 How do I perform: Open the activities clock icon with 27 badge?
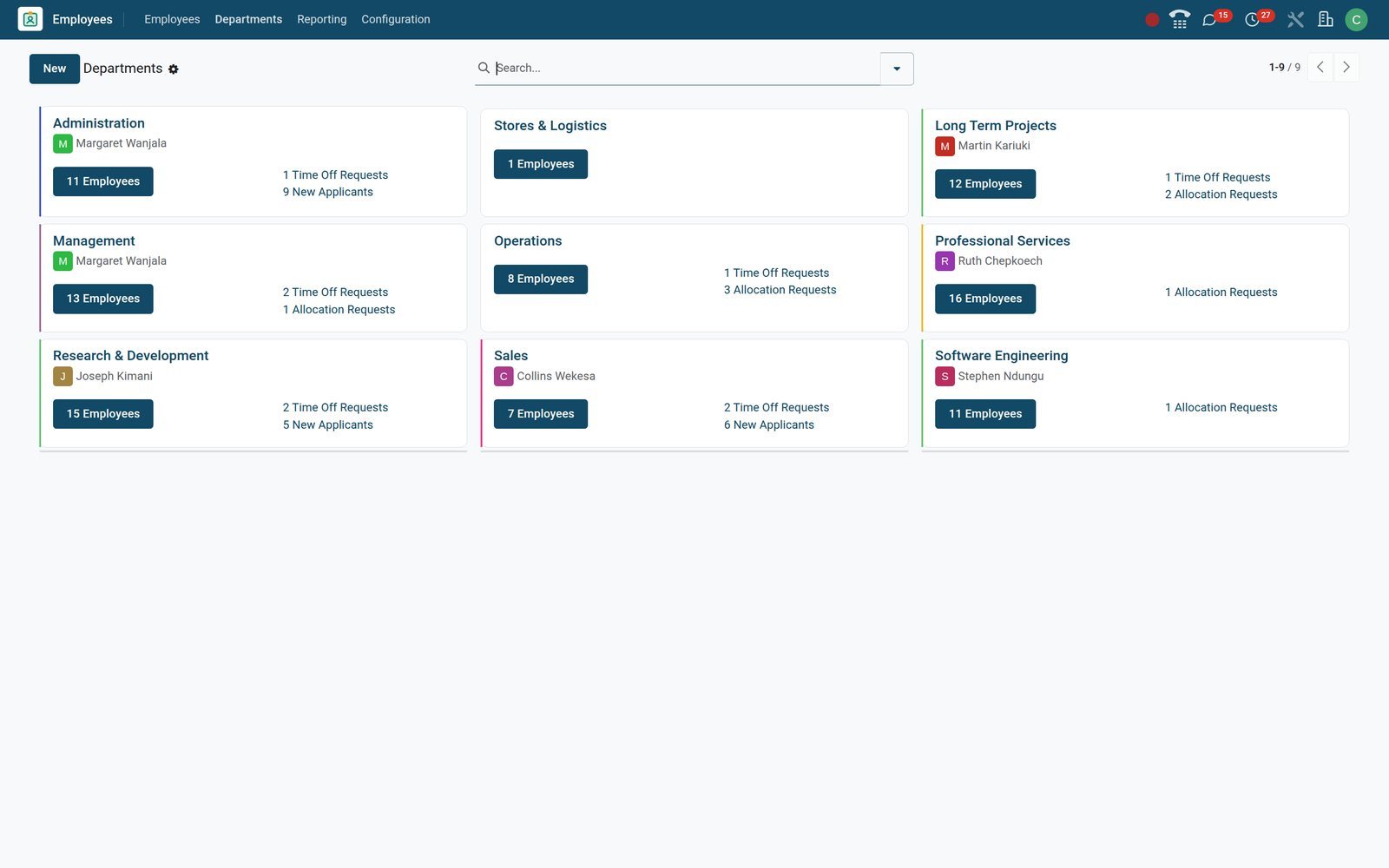[1252, 20]
